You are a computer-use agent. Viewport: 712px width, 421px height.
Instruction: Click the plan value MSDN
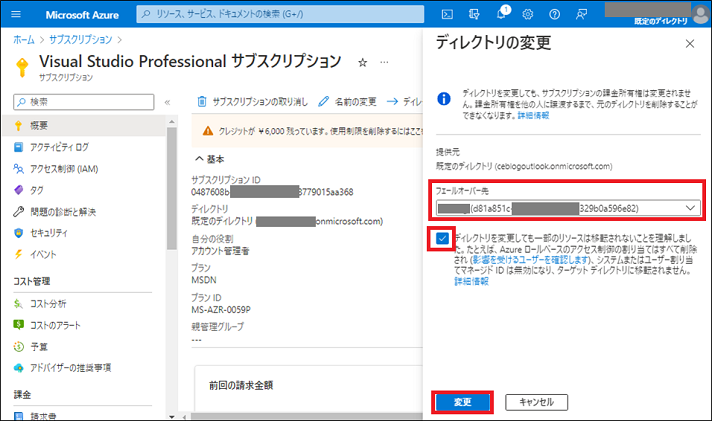click(204, 280)
